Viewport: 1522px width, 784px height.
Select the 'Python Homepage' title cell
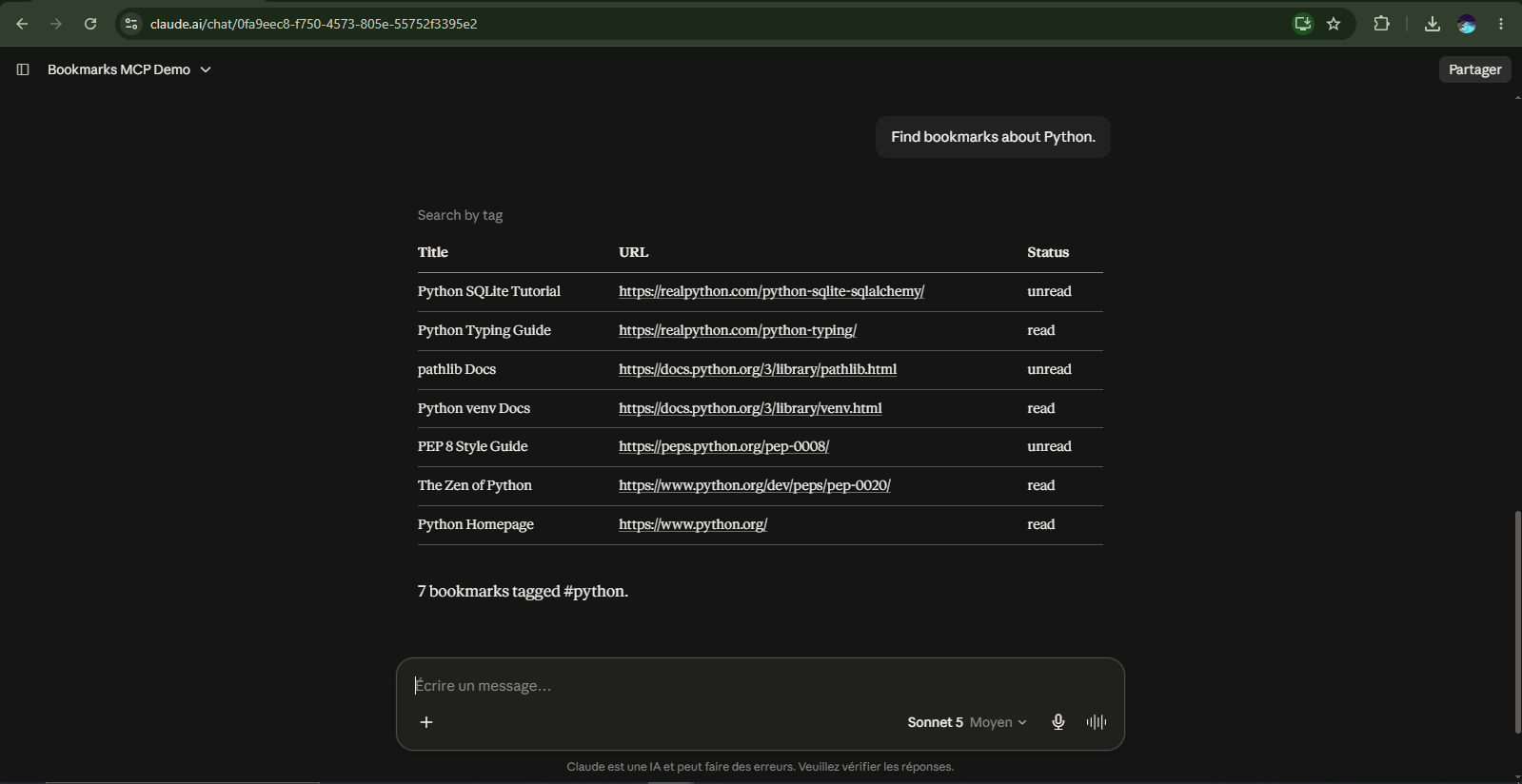tap(476, 524)
